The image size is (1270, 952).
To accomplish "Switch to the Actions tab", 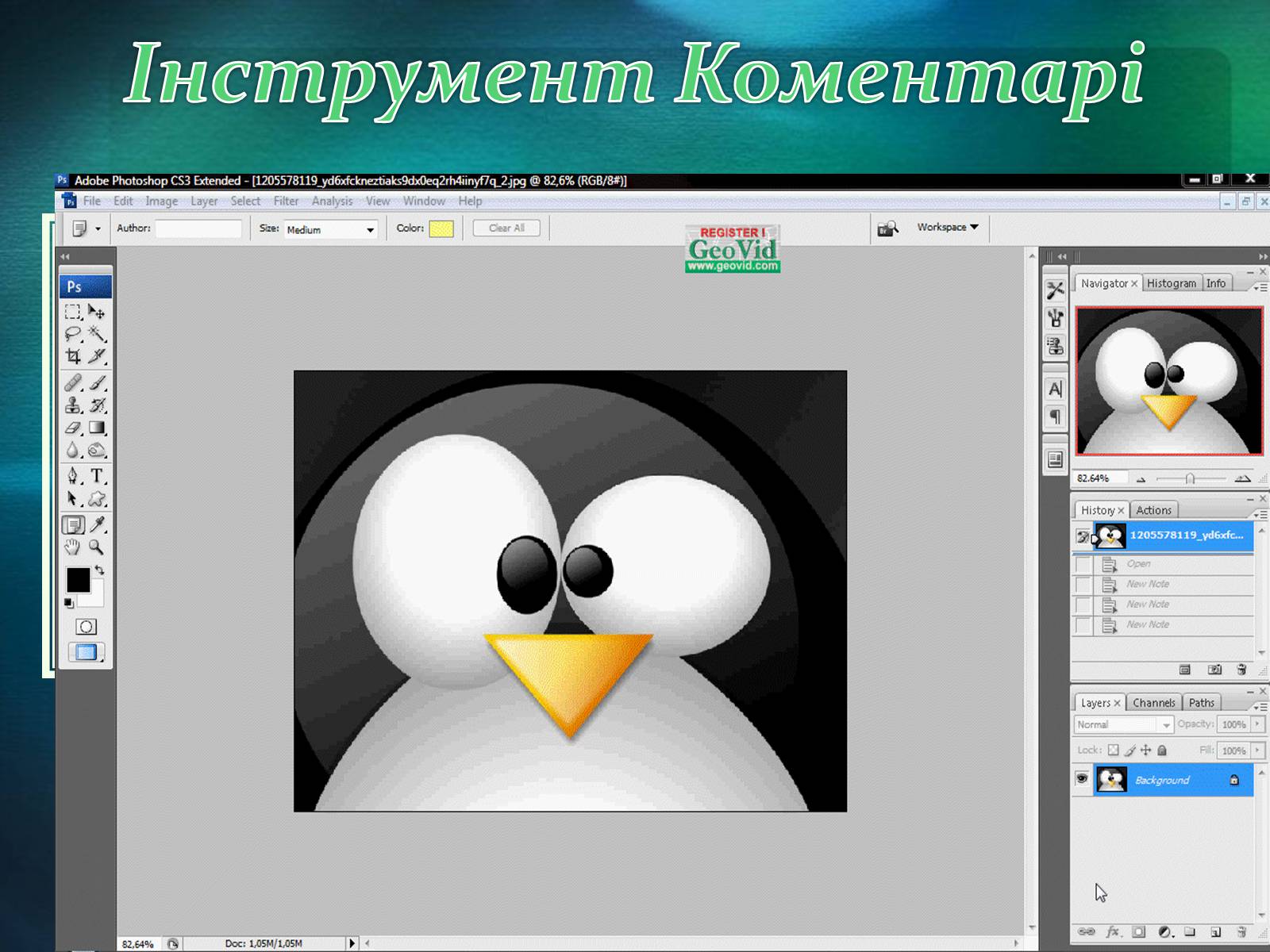I will coord(1153,510).
